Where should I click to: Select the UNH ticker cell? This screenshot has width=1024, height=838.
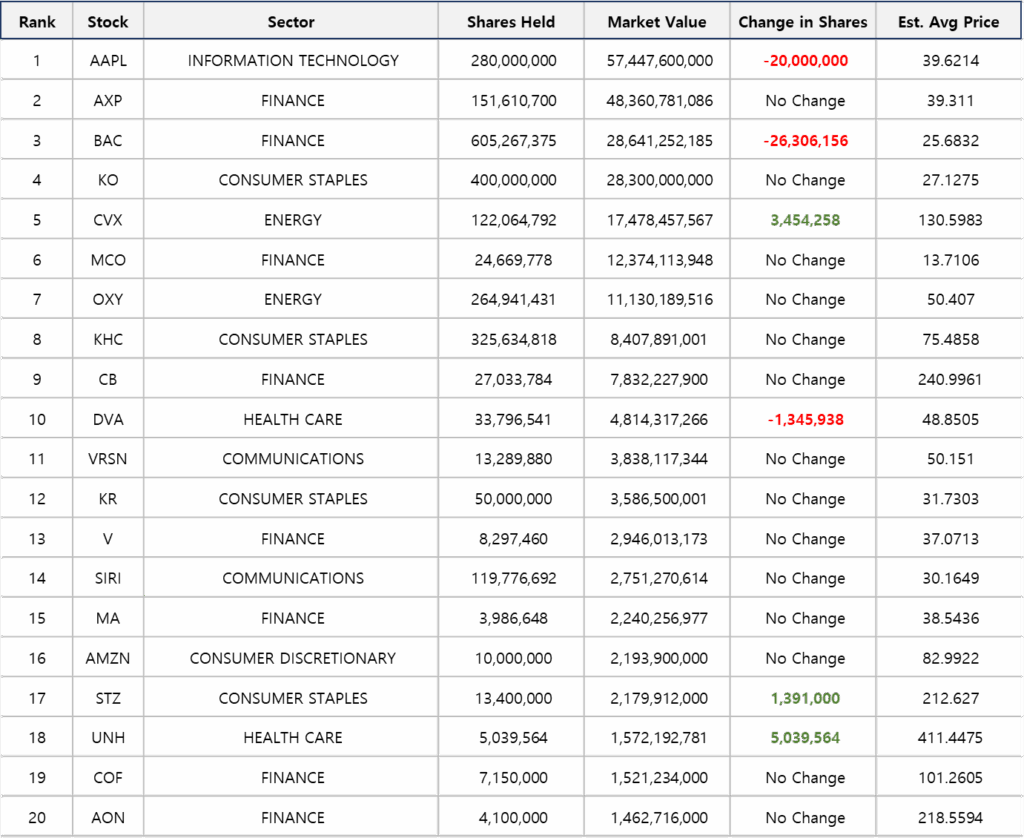(x=108, y=737)
